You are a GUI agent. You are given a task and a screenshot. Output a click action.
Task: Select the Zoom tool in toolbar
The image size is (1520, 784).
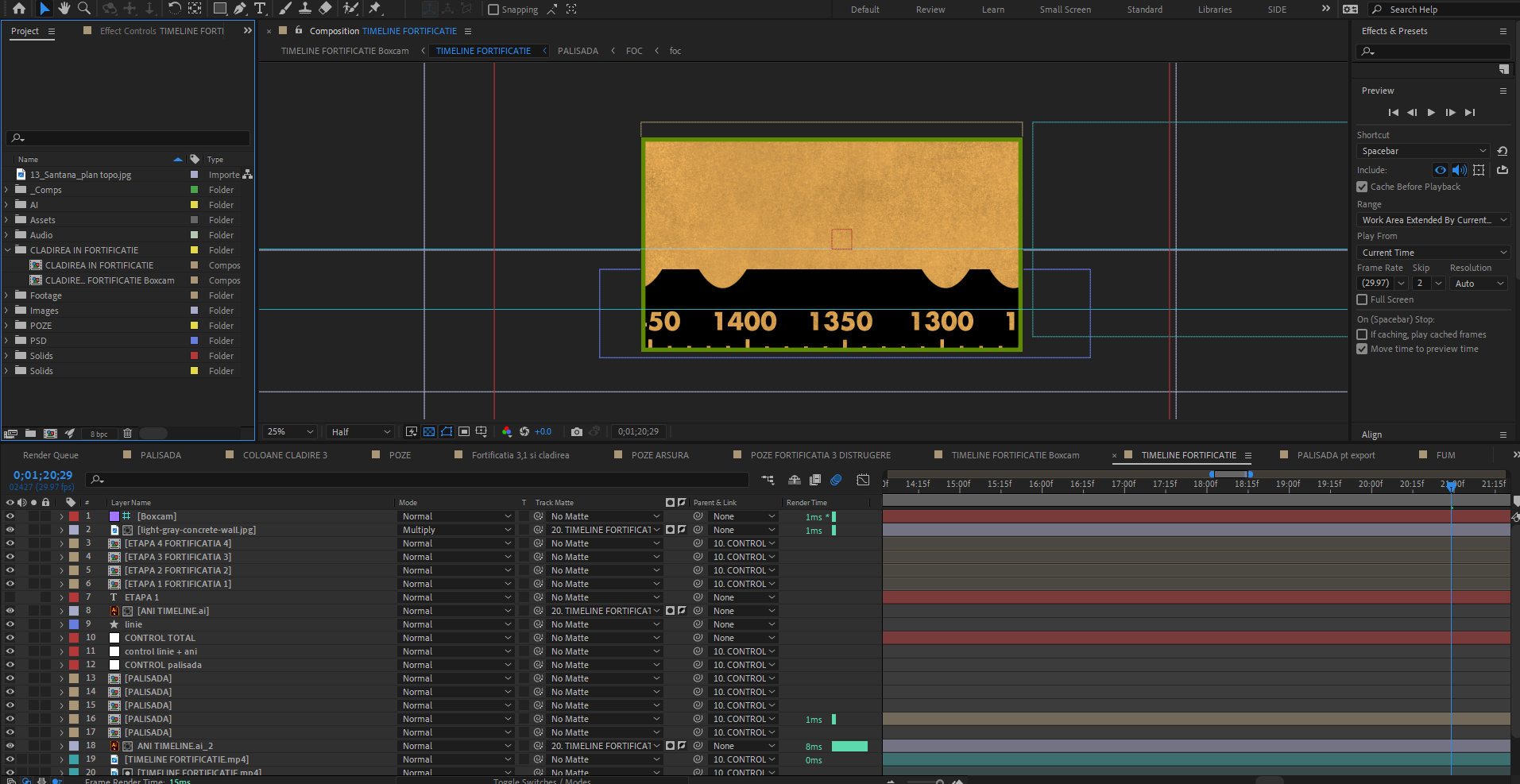click(83, 9)
